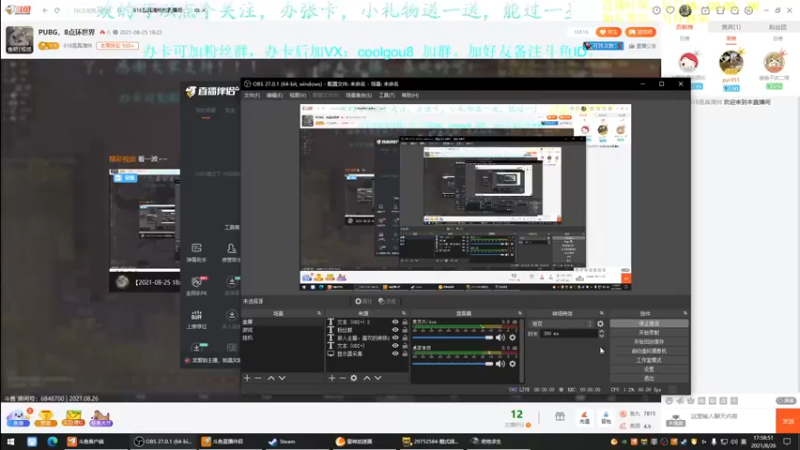Open the 场景集合(S) menu in OBS
This screenshot has height=450, width=800.
(x=359, y=95)
